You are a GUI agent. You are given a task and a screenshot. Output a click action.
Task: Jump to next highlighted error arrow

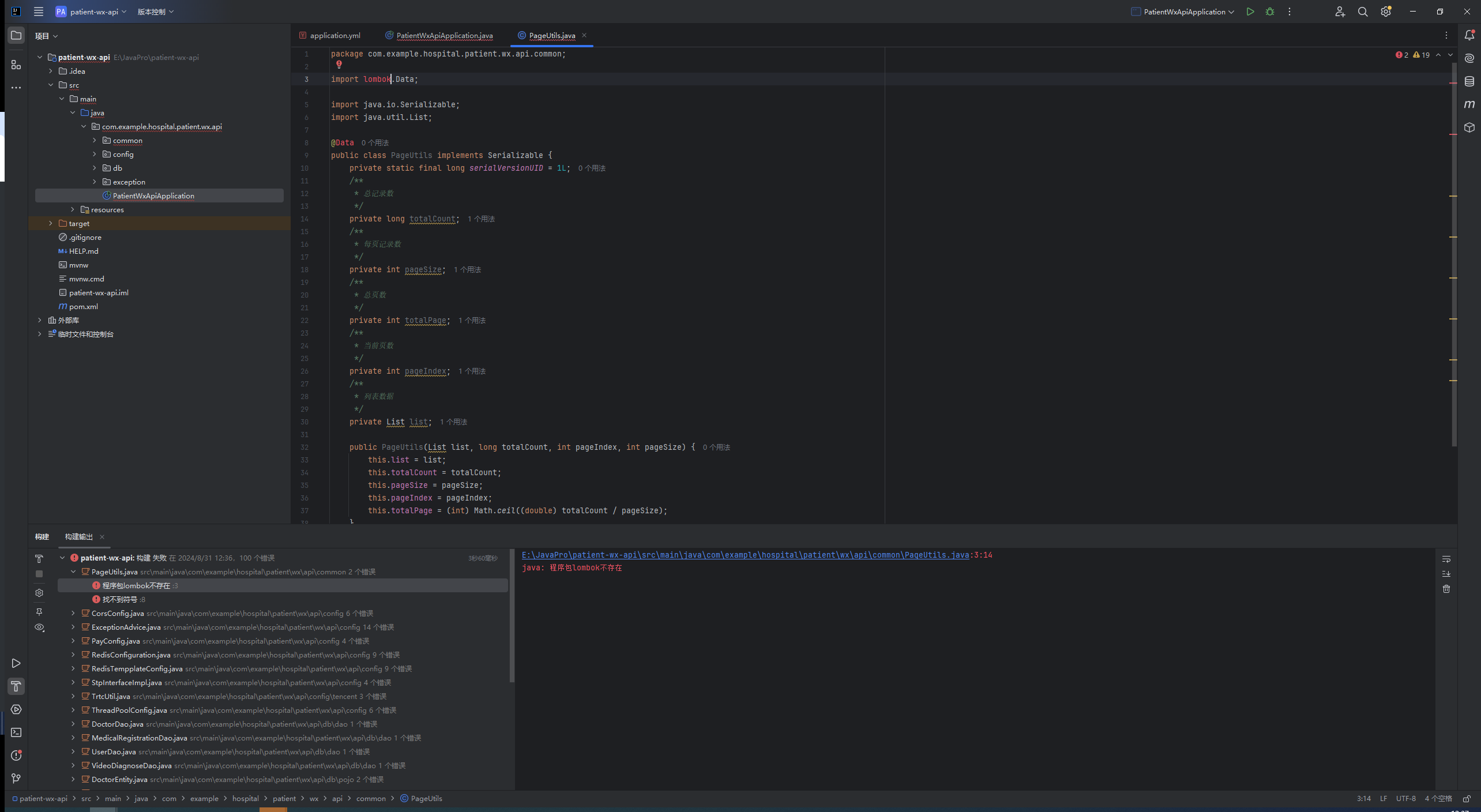(x=1450, y=55)
